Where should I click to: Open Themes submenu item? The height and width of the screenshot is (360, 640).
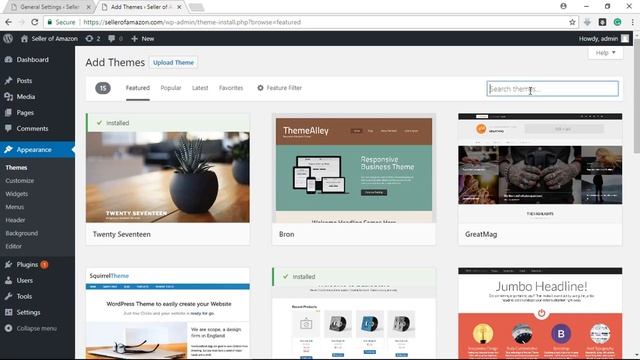(x=16, y=168)
